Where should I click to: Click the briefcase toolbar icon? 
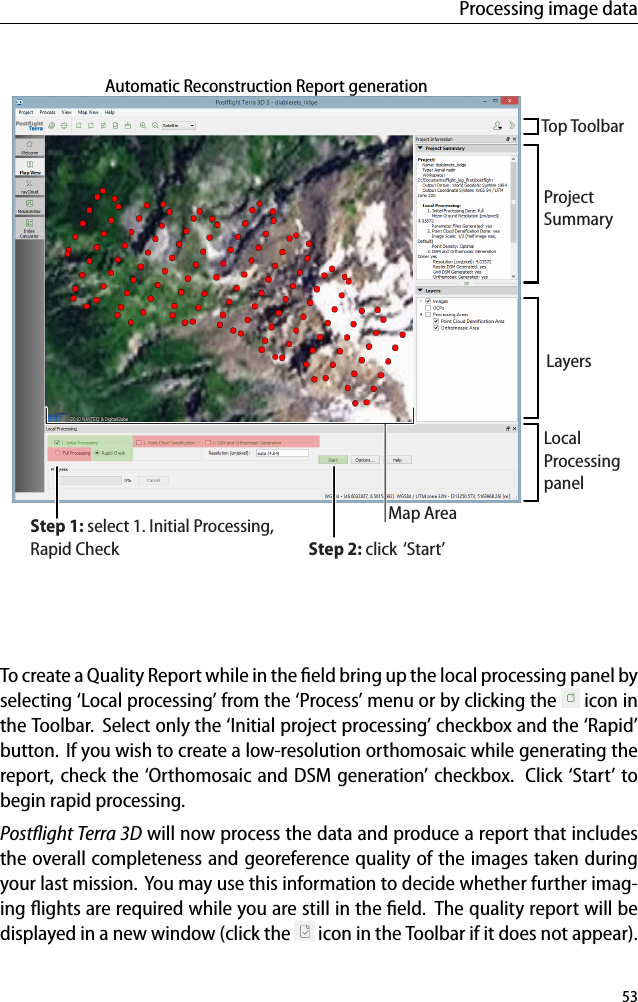click(127, 126)
